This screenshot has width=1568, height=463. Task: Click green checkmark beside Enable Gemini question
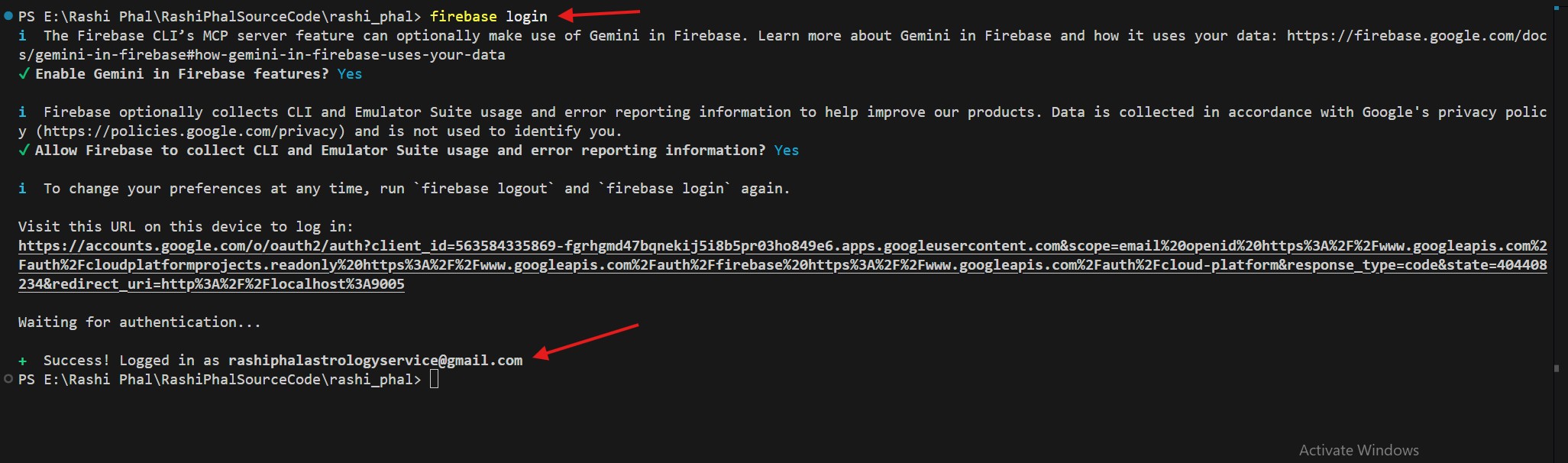click(x=24, y=74)
